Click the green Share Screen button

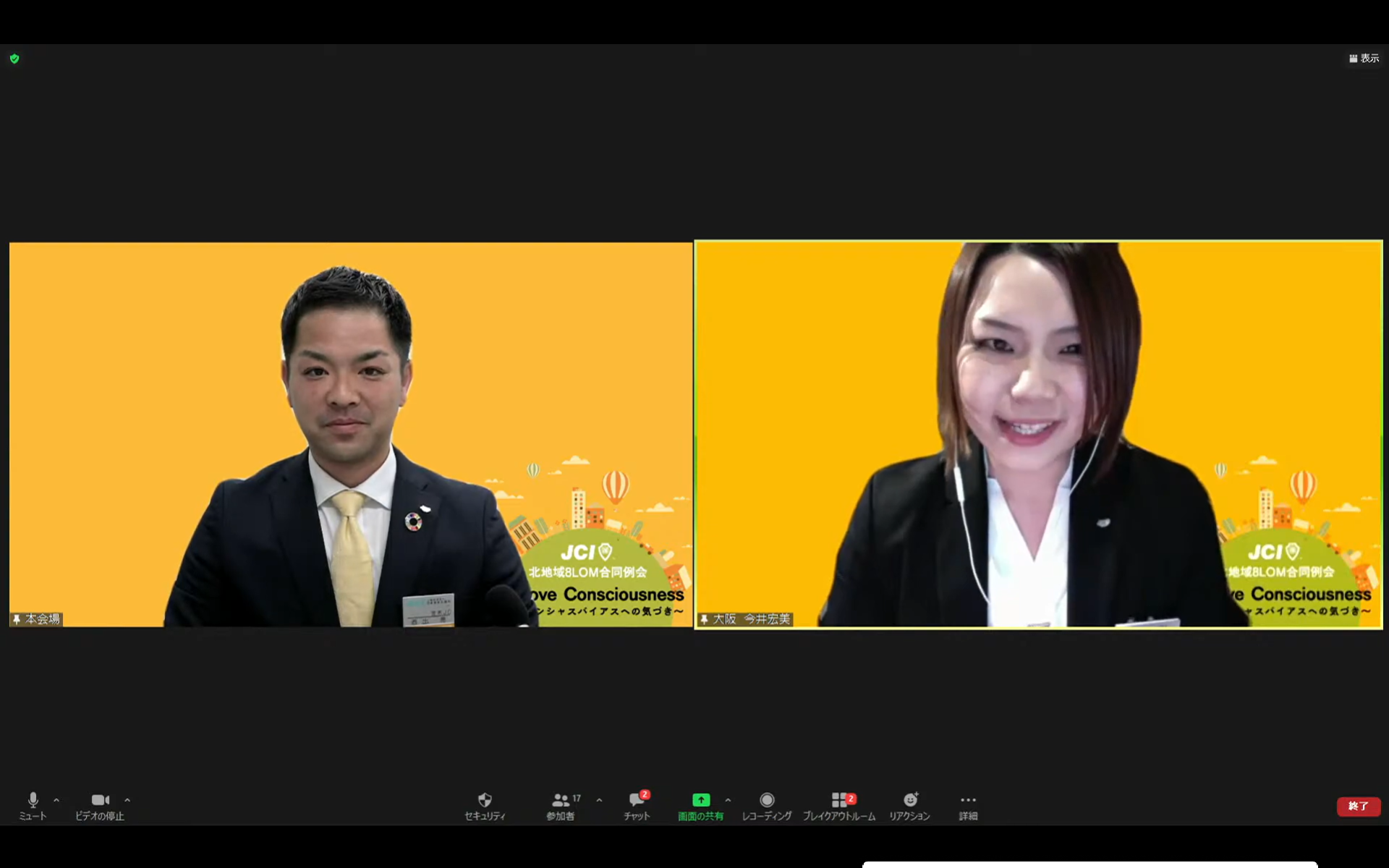pyautogui.click(x=700, y=804)
